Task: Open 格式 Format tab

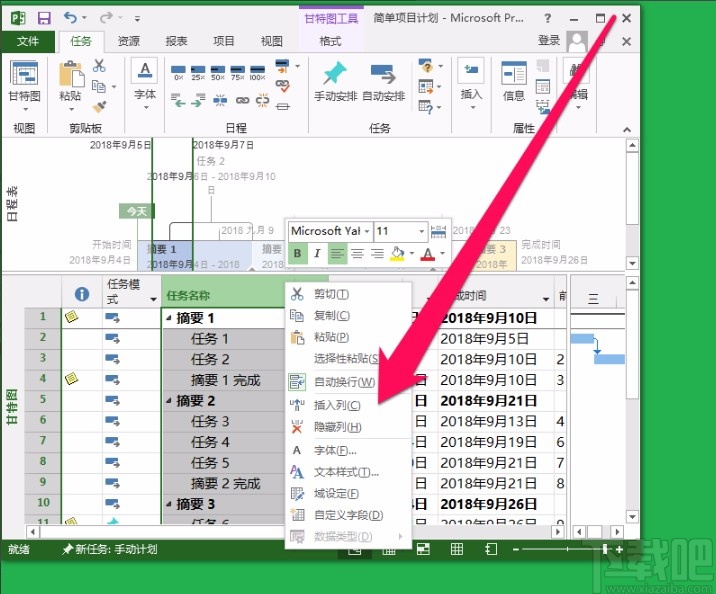Action: pos(330,41)
